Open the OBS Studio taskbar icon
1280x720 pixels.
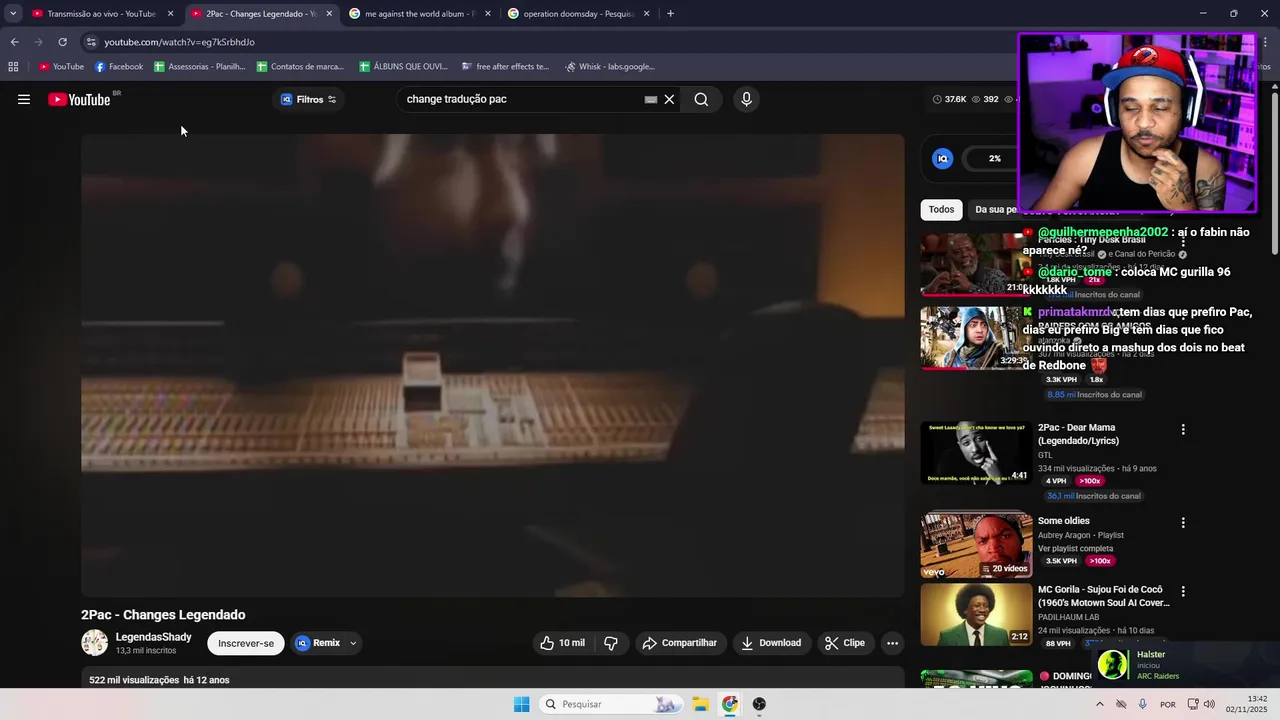pyautogui.click(x=759, y=704)
